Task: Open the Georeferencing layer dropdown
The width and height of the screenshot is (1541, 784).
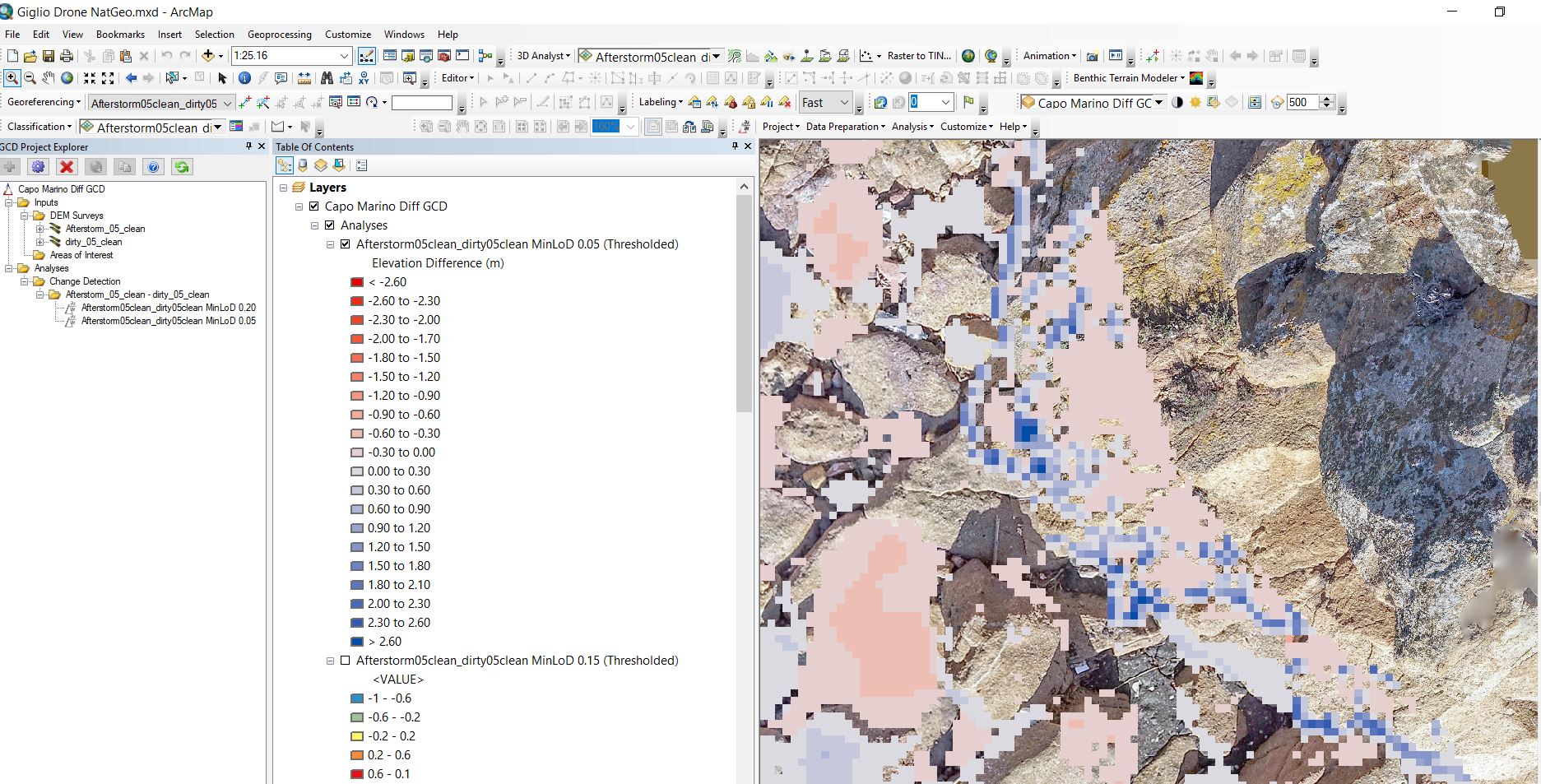Action: [228, 103]
